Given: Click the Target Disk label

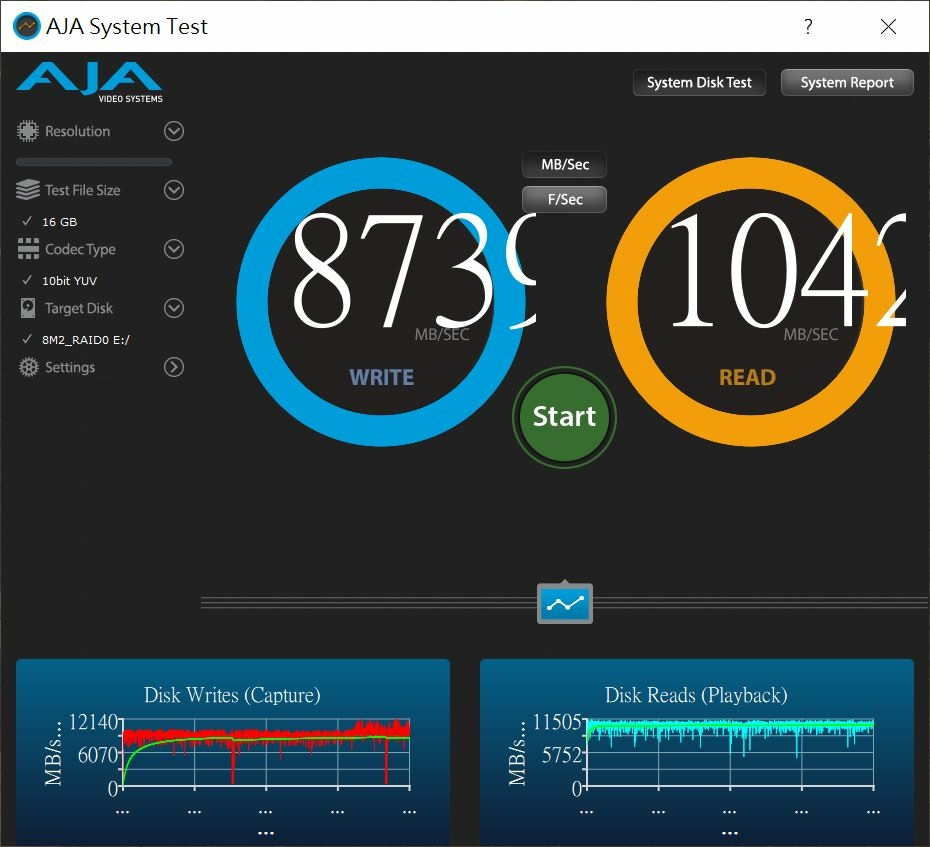Looking at the screenshot, I should [x=79, y=308].
